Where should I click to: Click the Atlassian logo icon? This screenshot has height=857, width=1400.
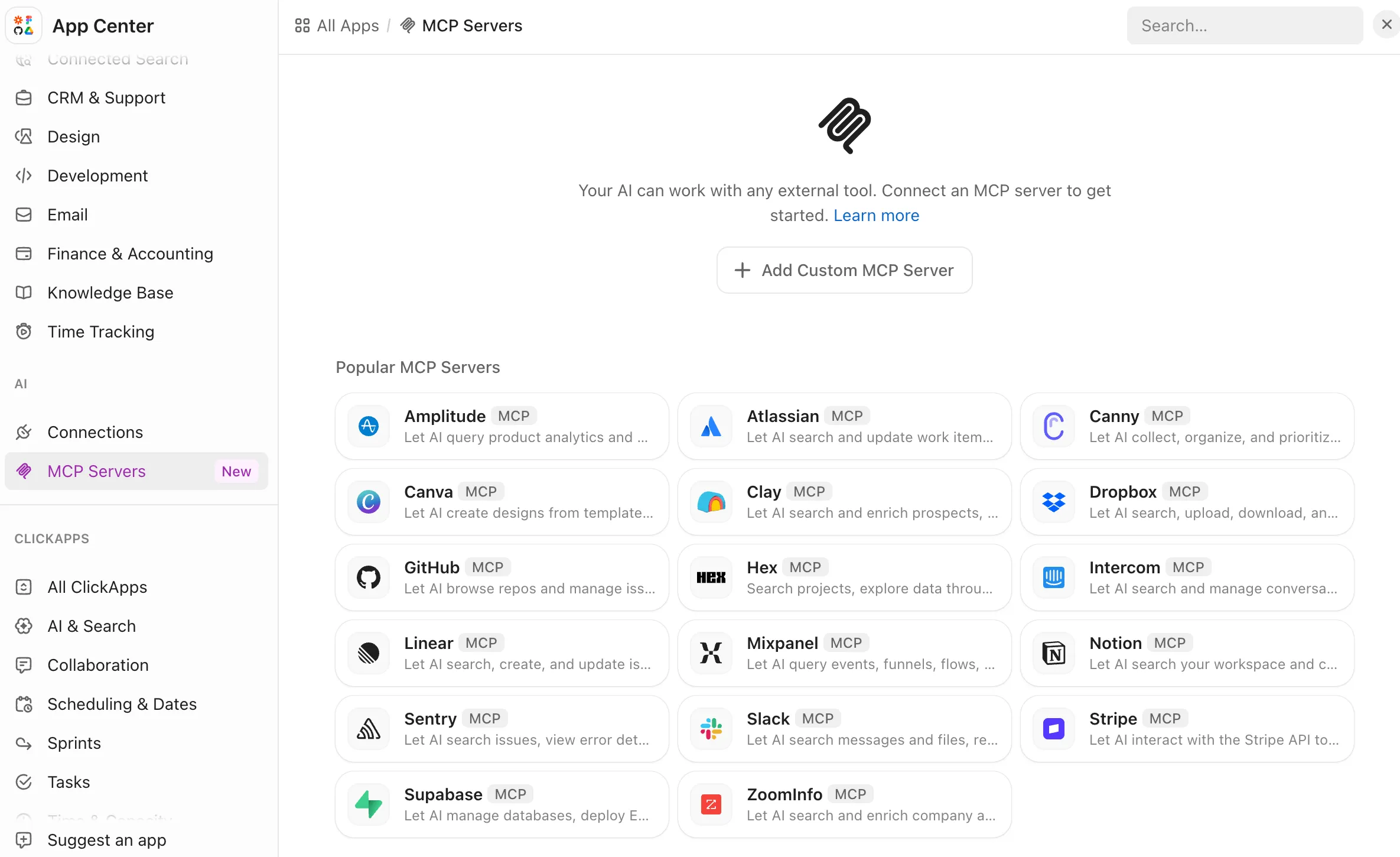711,426
